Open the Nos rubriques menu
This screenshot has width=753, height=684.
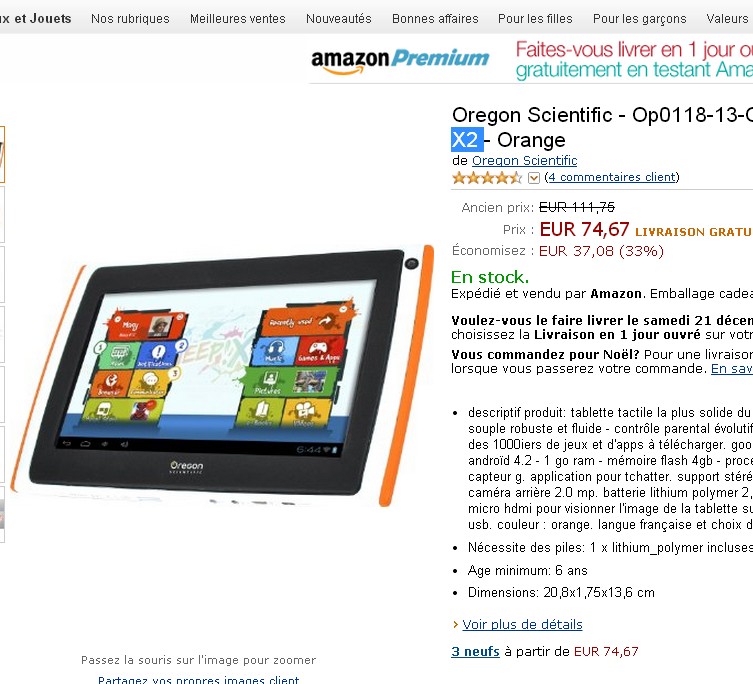coord(130,19)
